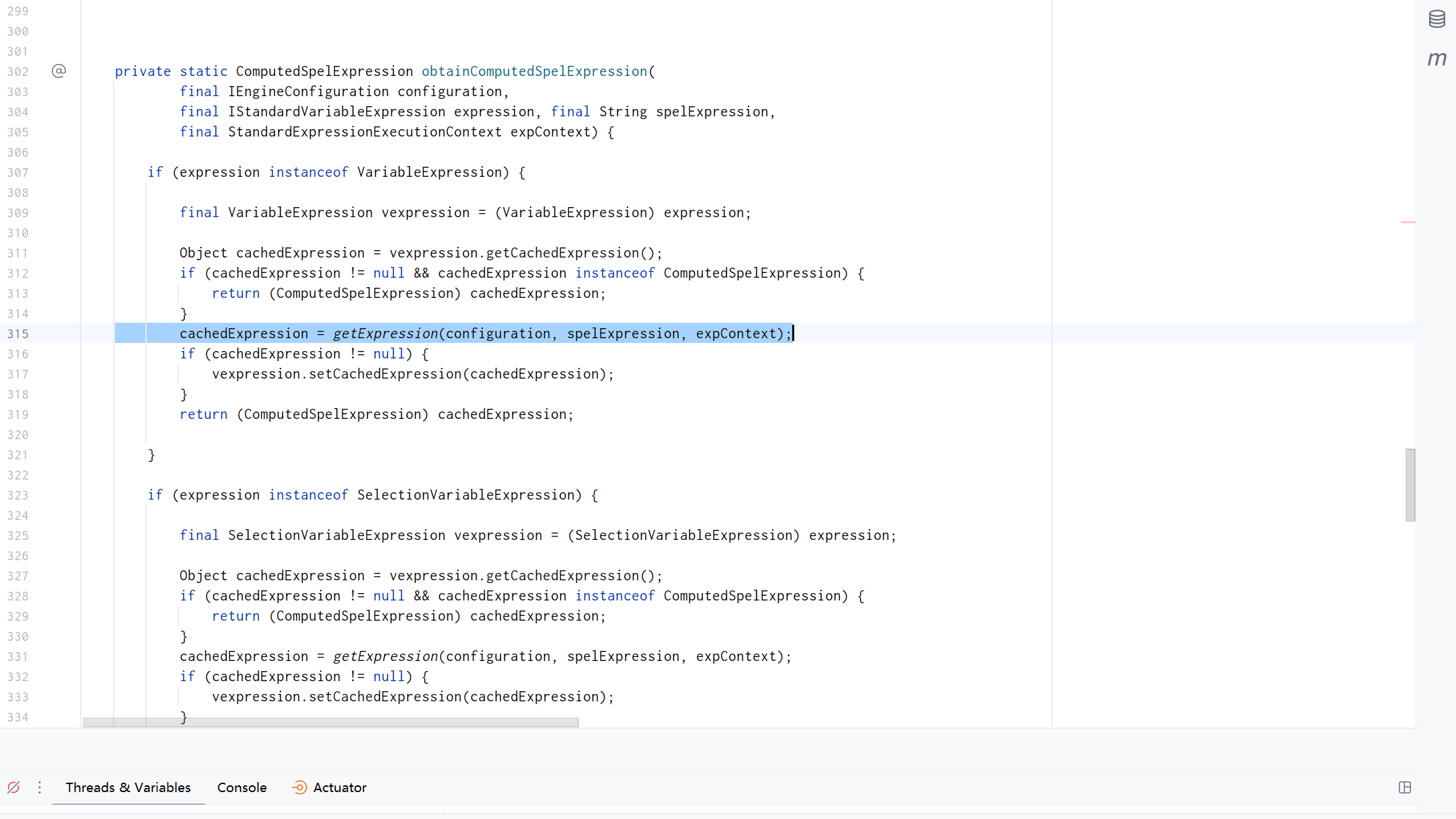Open the debug toolbar more options menu

40,787
